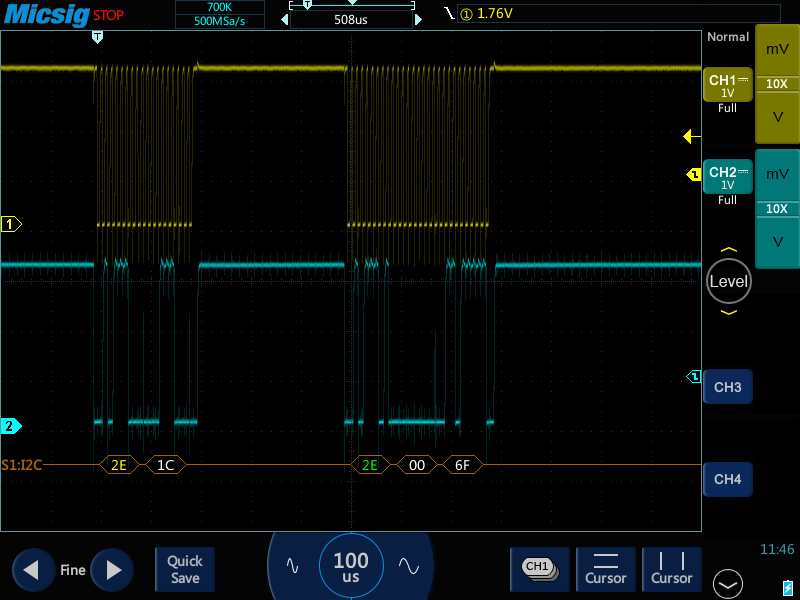
Task: Open trigger settings showing 1.76V
Action: point(618,14)
